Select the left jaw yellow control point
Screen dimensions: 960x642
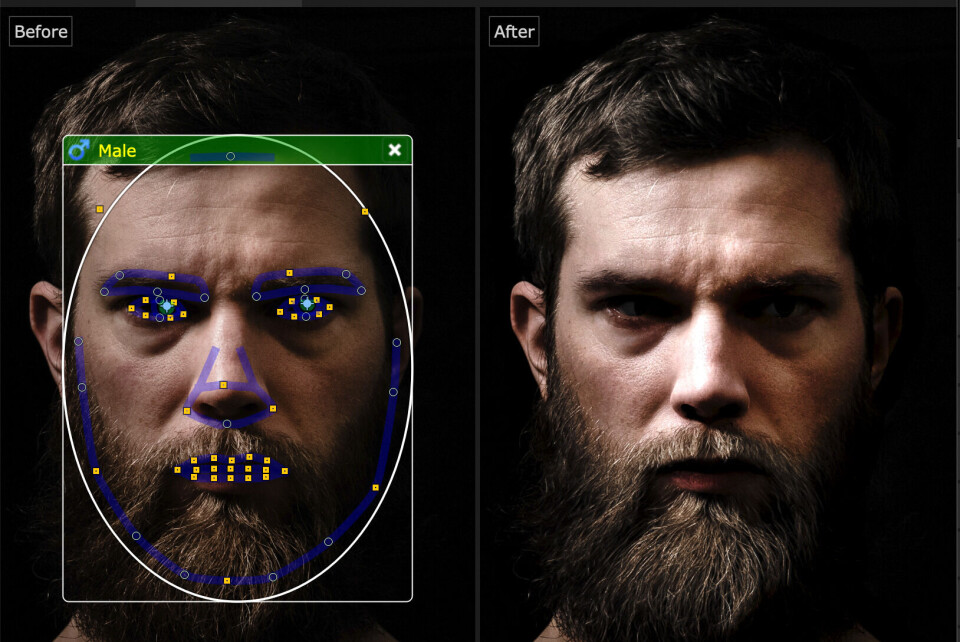pyautogui.click(x=96, y=471)
